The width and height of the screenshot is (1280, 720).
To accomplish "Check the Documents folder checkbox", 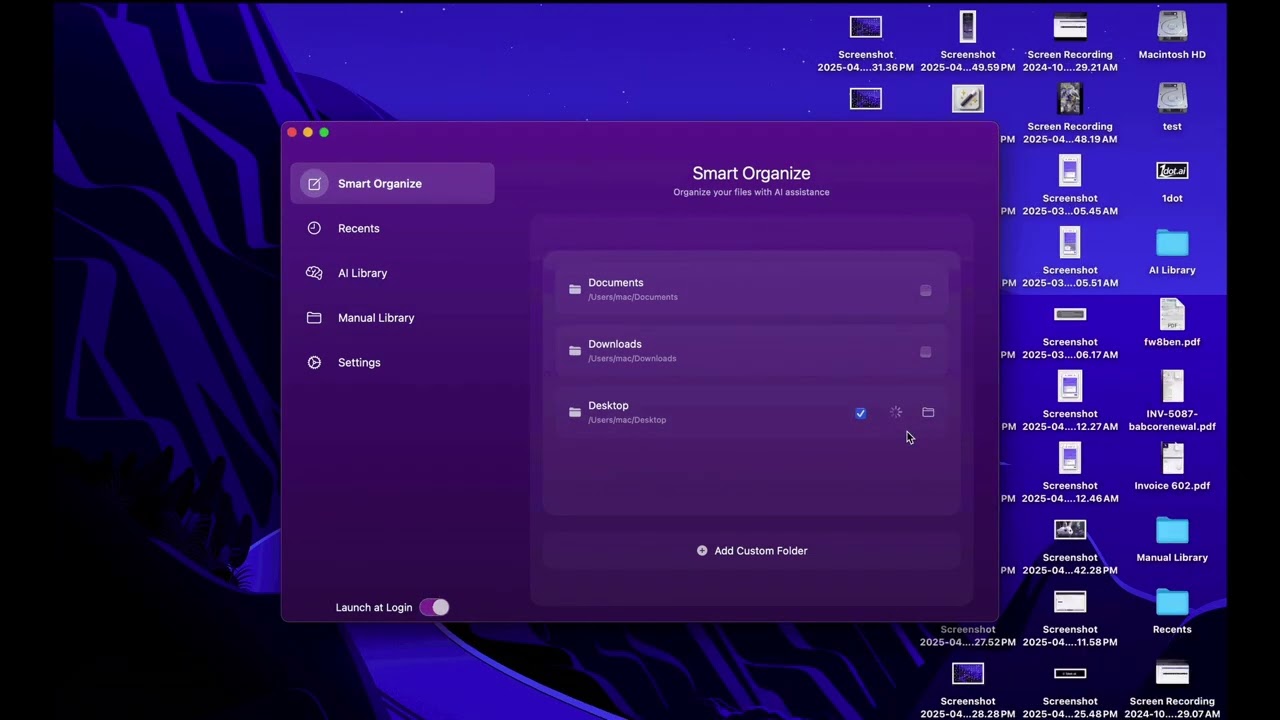I will tap(925, 290).
